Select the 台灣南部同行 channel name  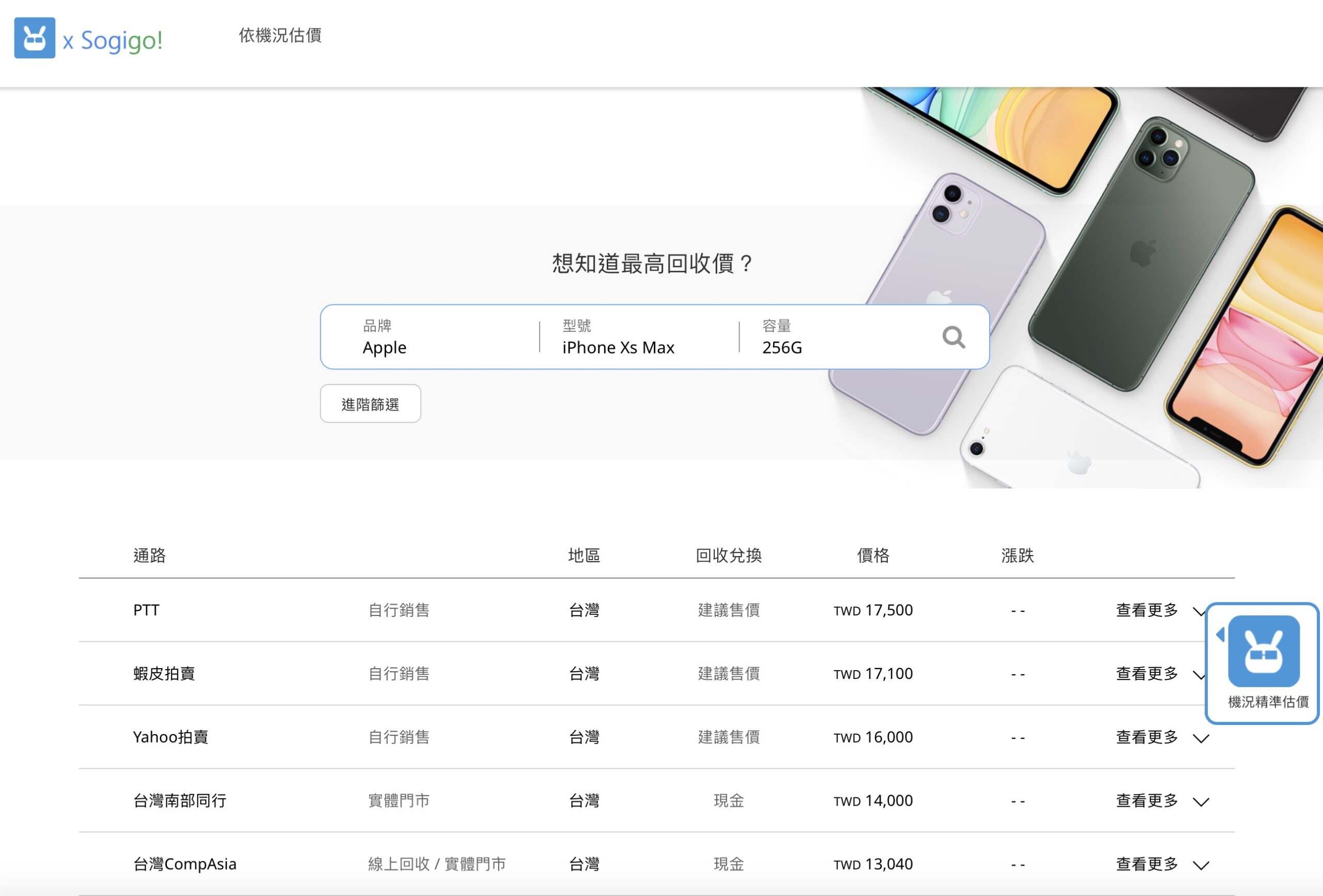pos(180,801)
